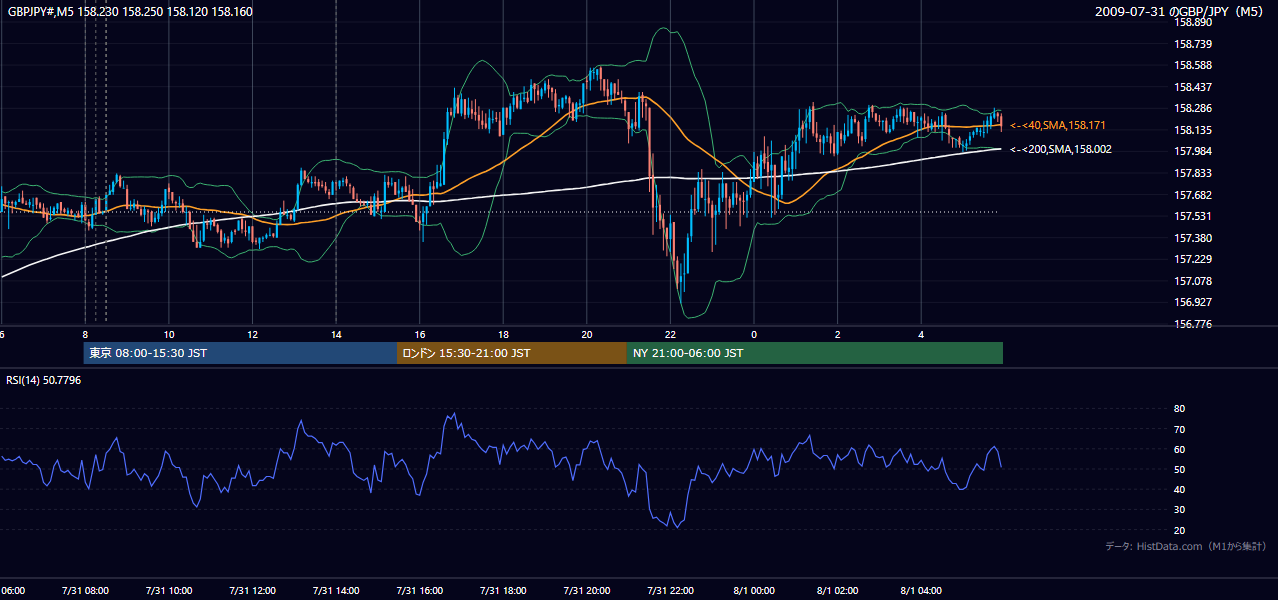Click price axis value 158.588
Image resolution: width=1278 pixels, height=600 pixels.
pyautogui.click(x=1193, y=66)
